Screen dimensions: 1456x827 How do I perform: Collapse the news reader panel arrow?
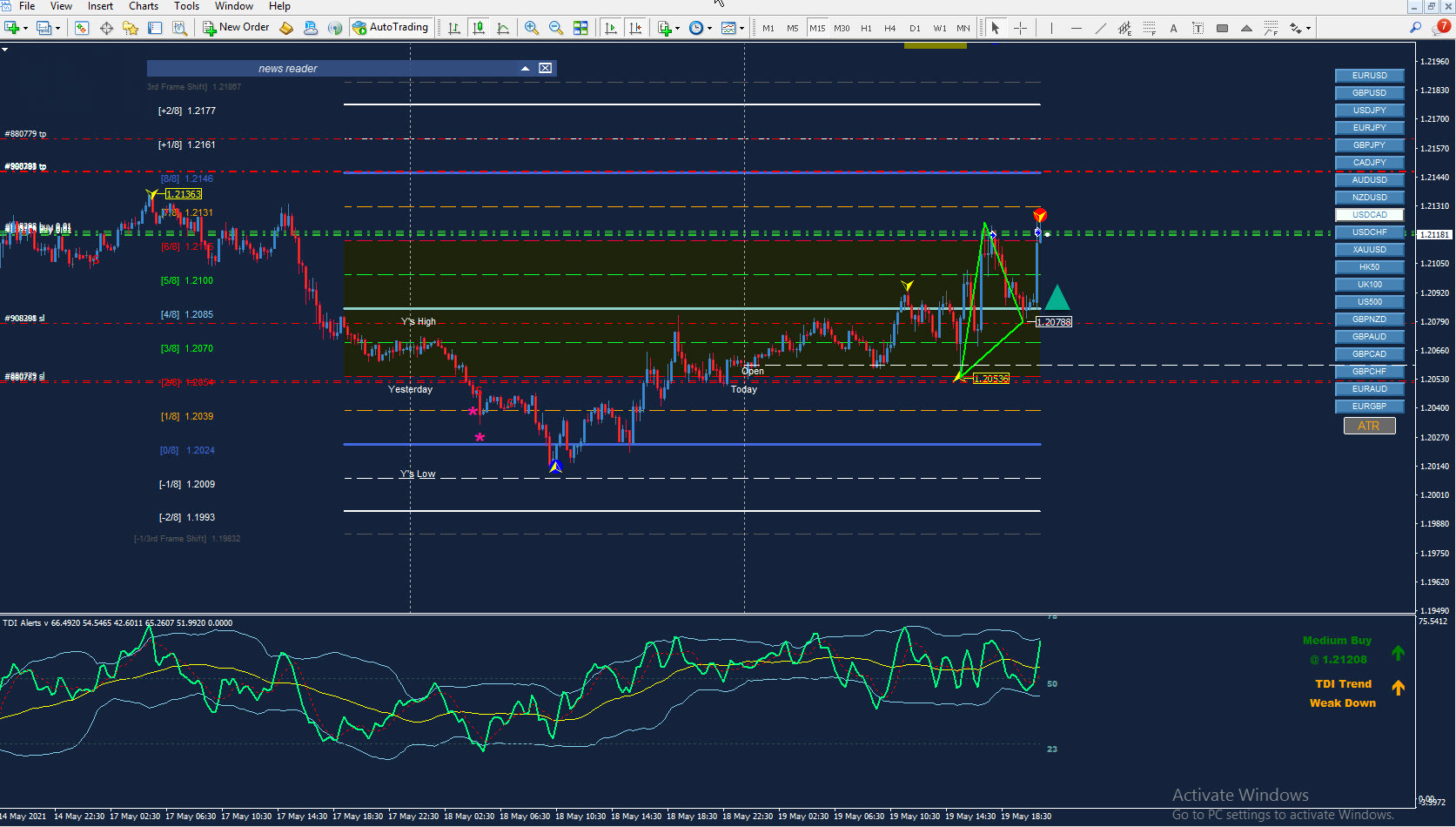point(525,68)
